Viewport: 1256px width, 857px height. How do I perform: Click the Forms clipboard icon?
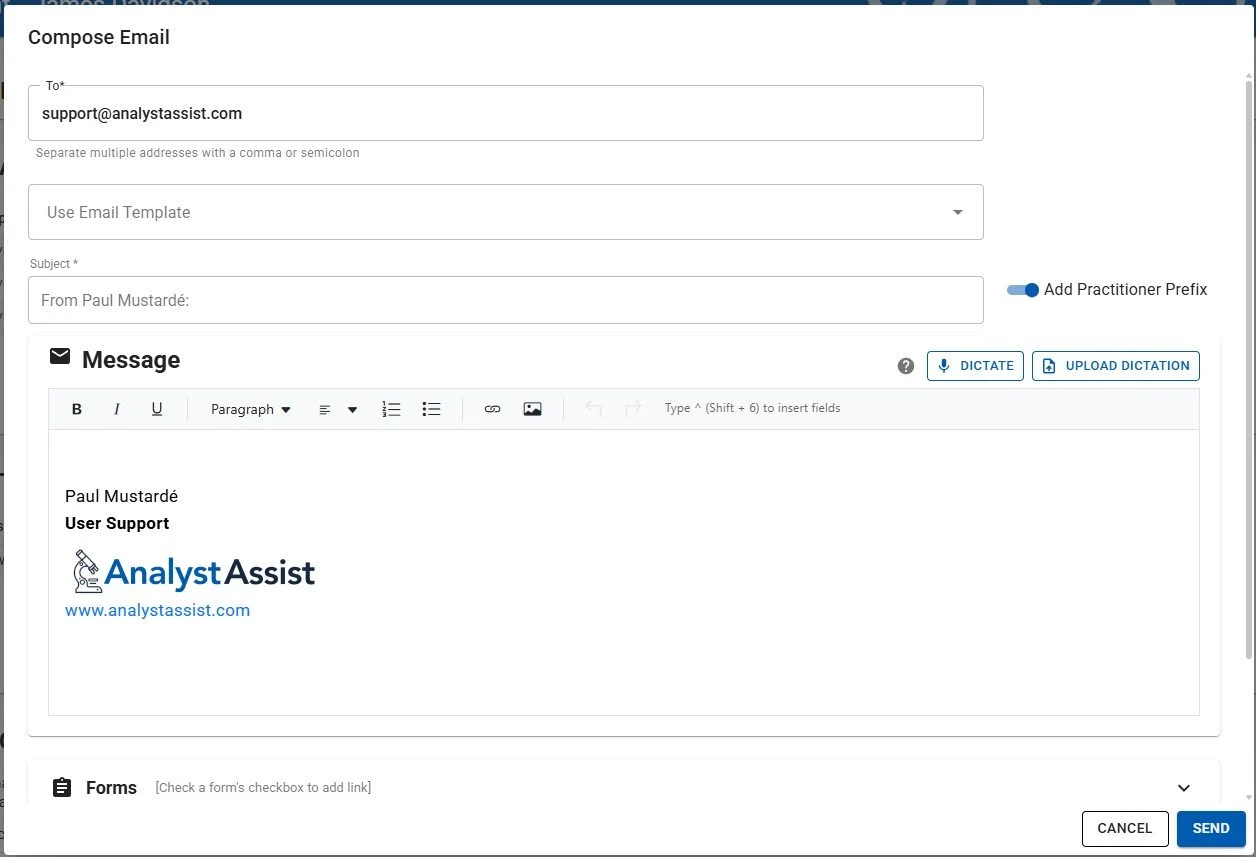tap(62, 788)
